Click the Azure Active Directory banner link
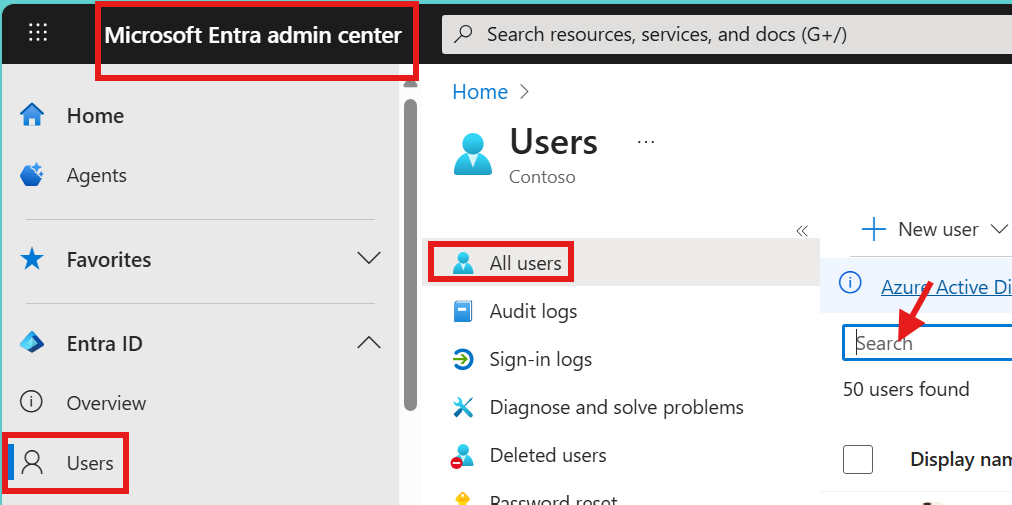This screenshot has height=505, width=1012. click(x=946, y=287)
